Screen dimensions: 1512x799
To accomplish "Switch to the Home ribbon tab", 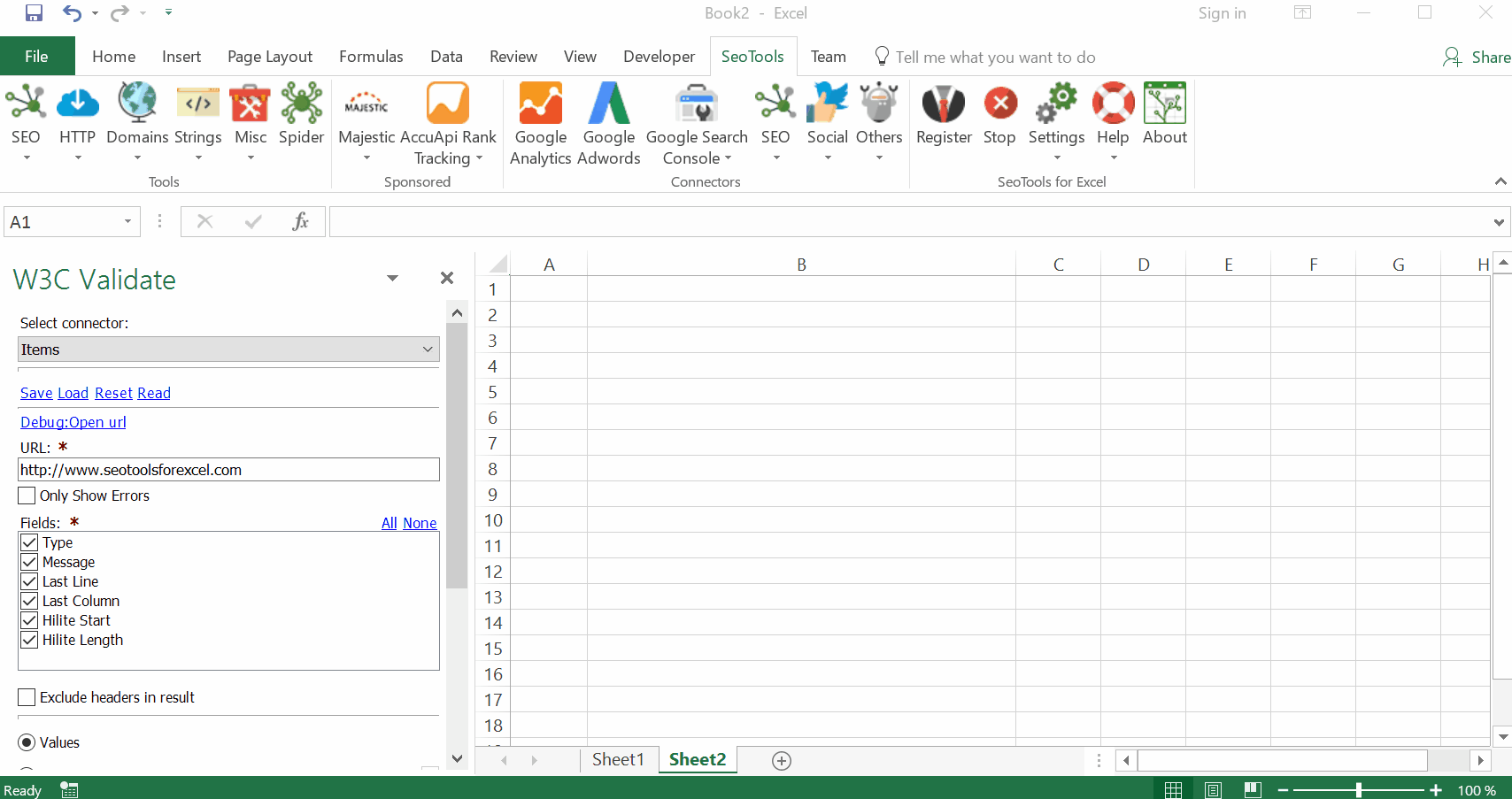I will pos(114,57).
